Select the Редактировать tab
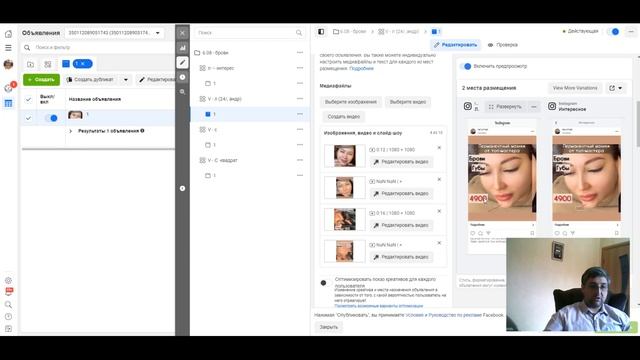 [456, 45]
